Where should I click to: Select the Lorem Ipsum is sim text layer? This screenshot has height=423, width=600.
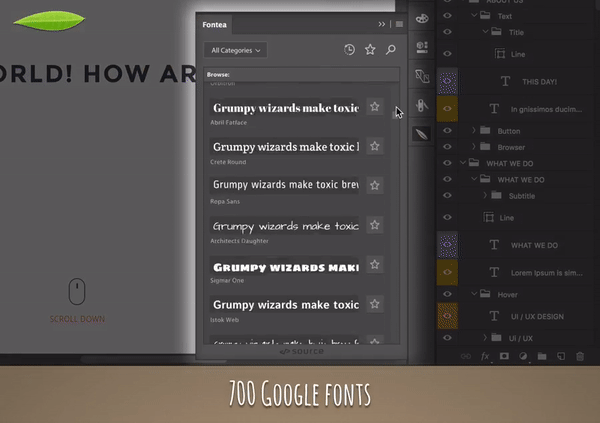coord(546,273)
